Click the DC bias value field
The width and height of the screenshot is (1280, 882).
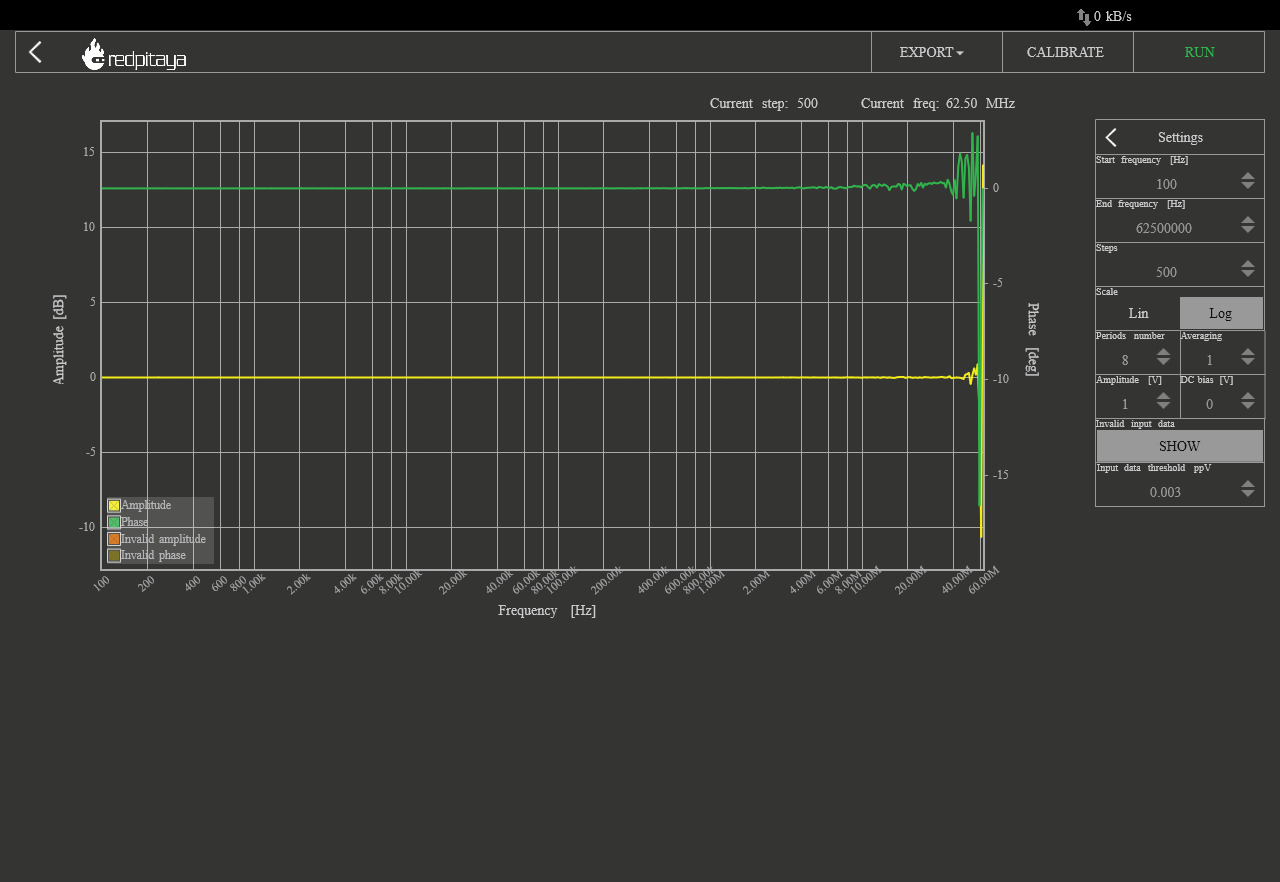coord(1209,404)
